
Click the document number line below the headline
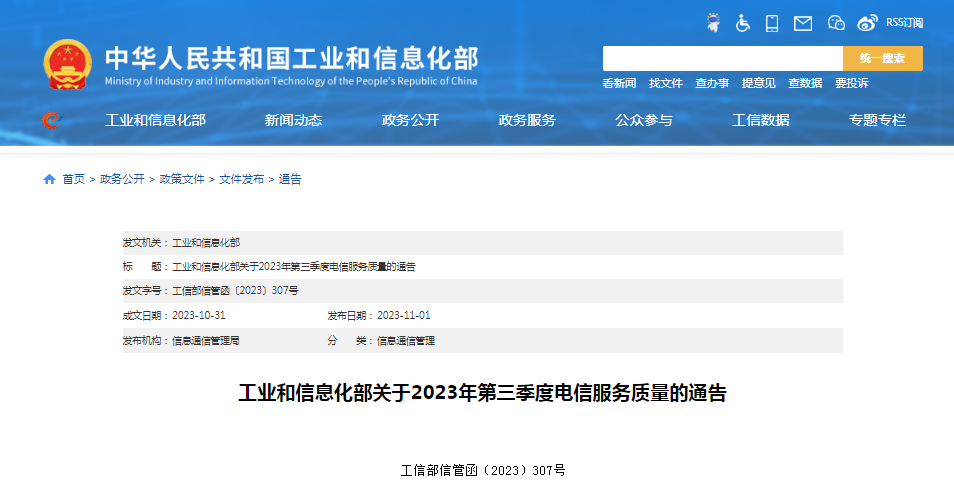(x=483, y=470)
